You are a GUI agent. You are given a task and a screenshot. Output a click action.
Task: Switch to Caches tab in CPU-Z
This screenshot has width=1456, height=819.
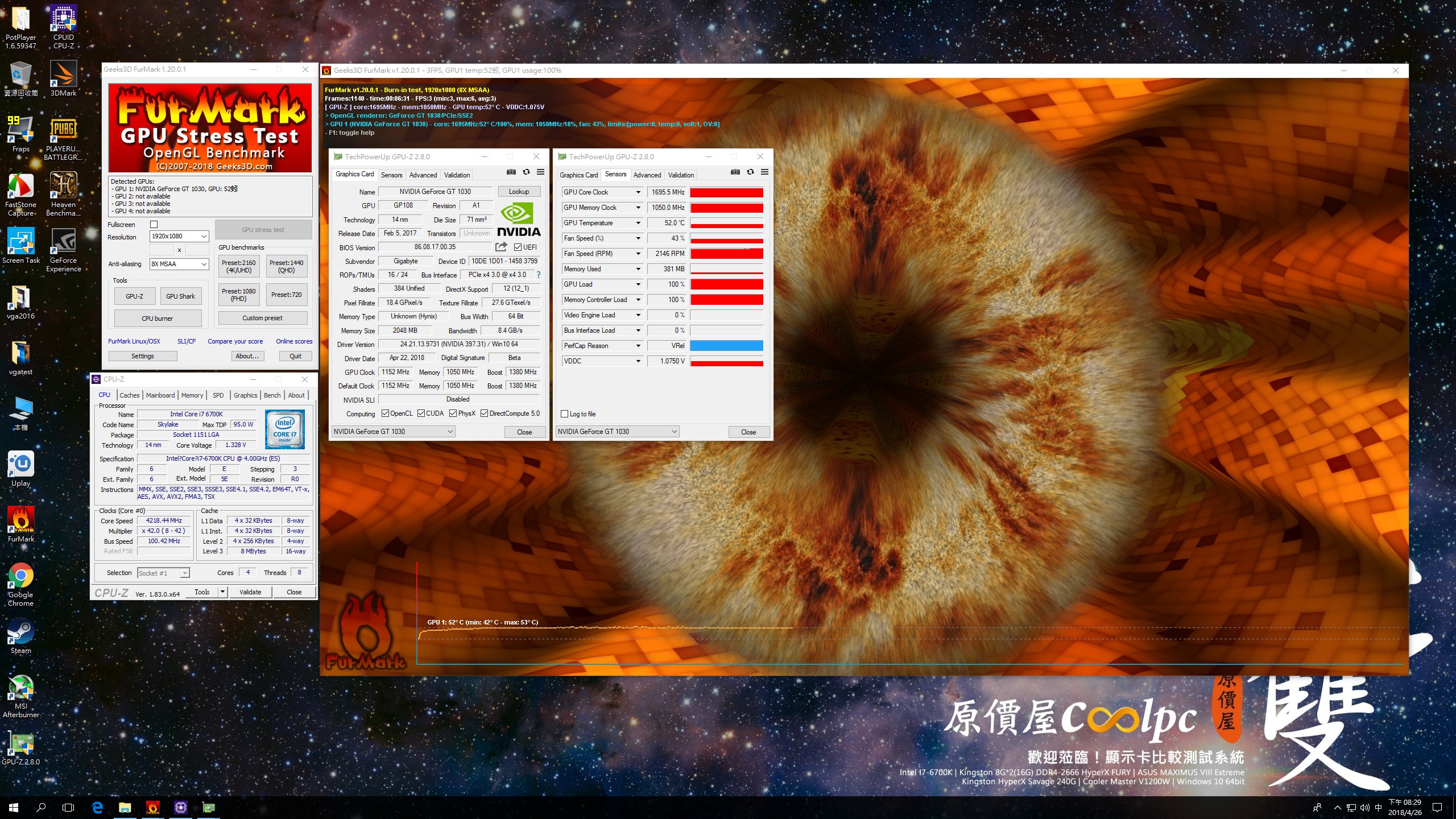tap(129, 395)
